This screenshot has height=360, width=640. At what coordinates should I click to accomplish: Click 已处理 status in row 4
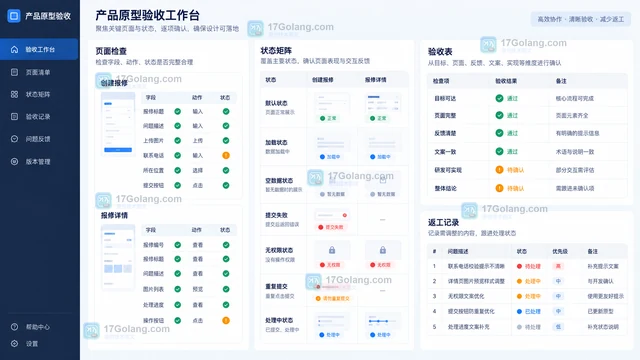(529, 311)
